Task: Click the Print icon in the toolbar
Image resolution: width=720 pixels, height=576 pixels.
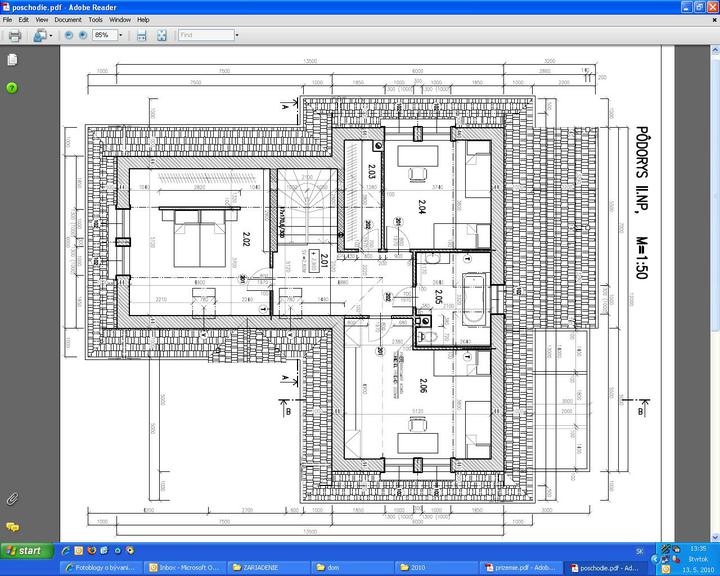Action: pos(15,35)
